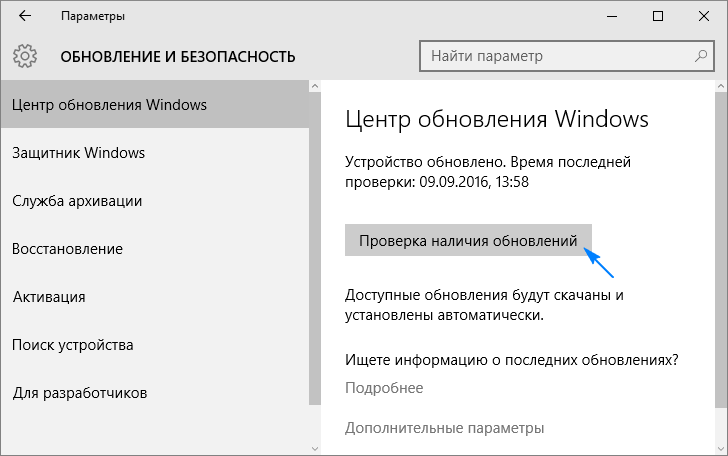Open 'Защитник Windows' section
This screenshot has width=728, height=456.
point(79,153)
